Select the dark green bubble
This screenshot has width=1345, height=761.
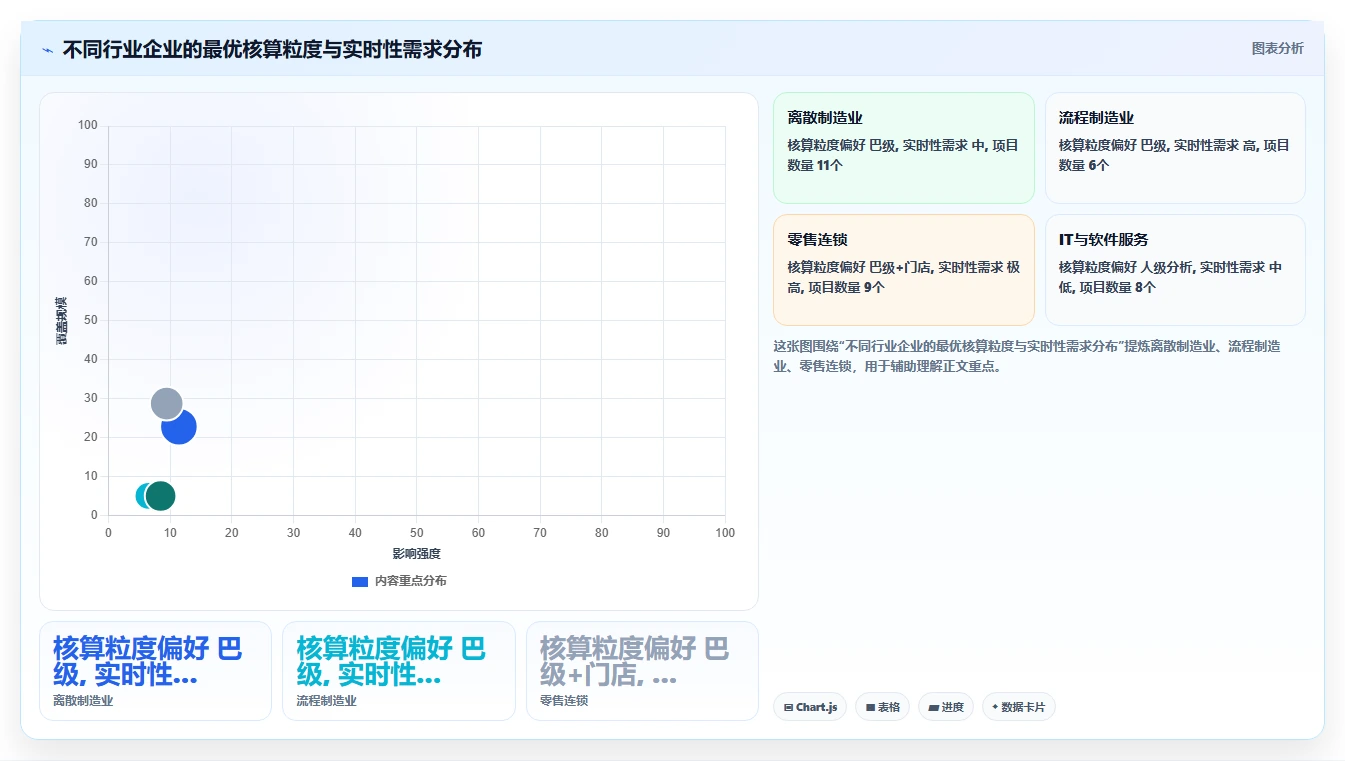160,495
